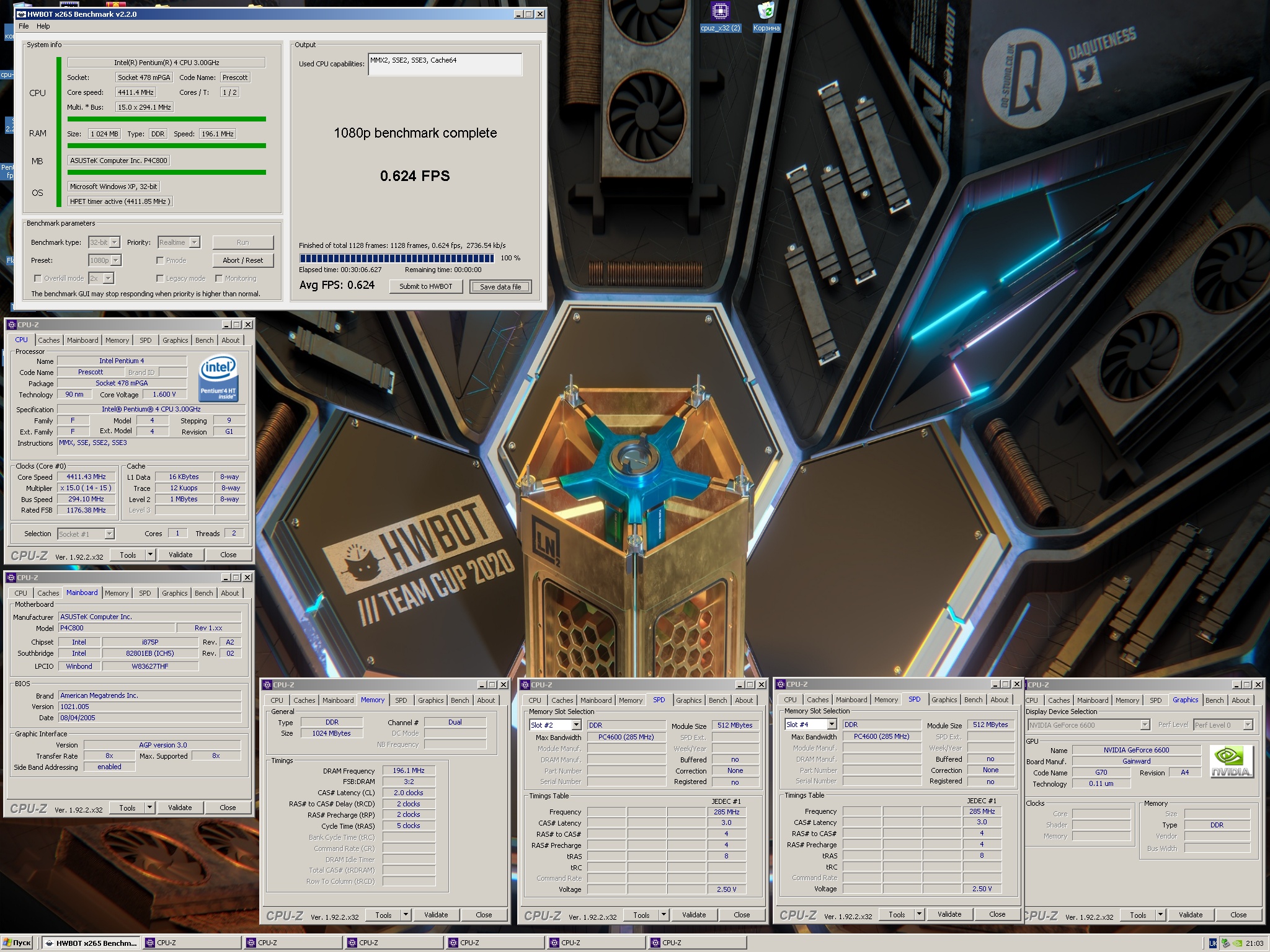Click the Max Bandwidth PC4600 value for Slot #2
Screen dimensions: 1270x952
(x=626, y=737)
